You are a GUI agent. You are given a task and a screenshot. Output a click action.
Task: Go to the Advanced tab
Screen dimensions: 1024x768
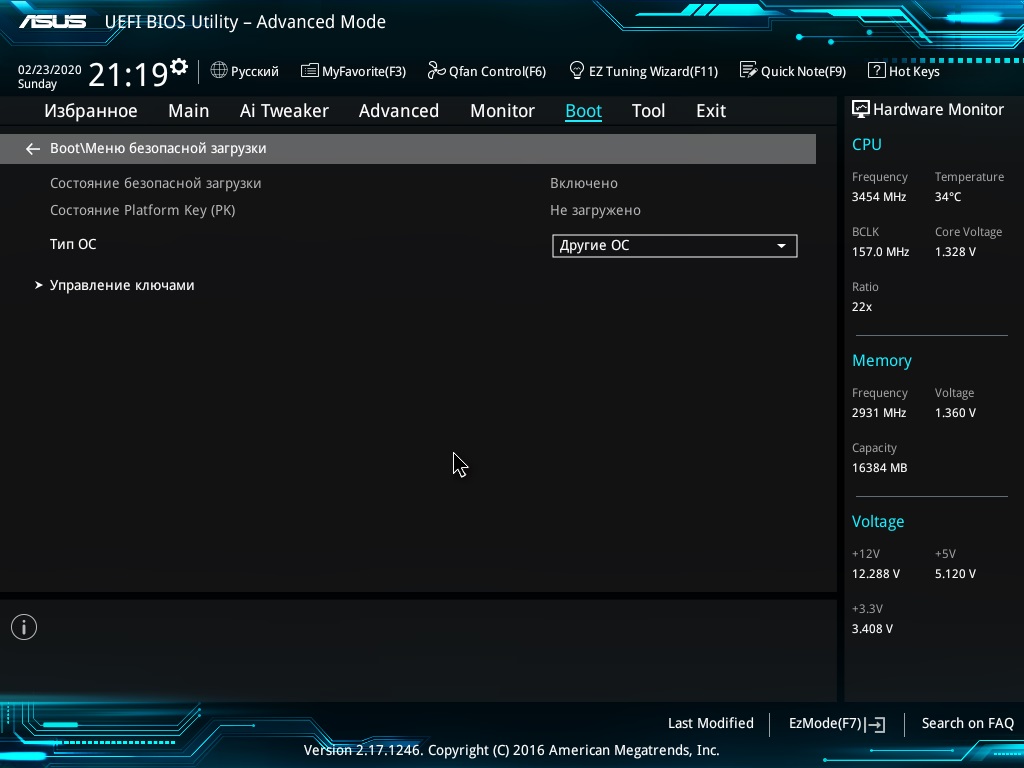399,111
